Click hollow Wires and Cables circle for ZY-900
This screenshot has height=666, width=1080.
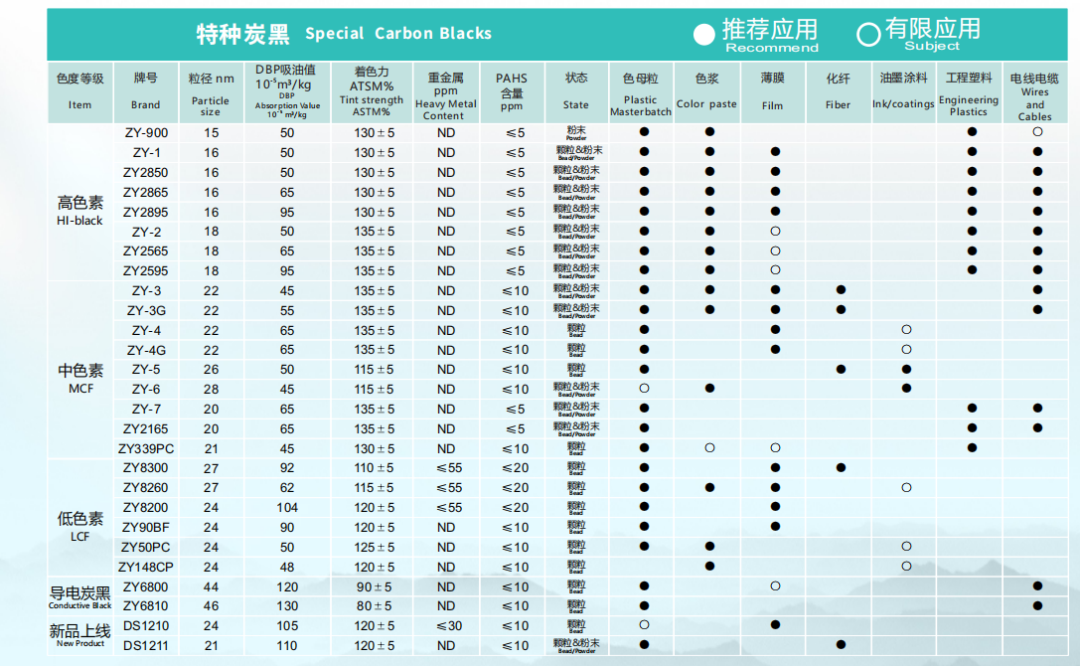click(1037, 132)
